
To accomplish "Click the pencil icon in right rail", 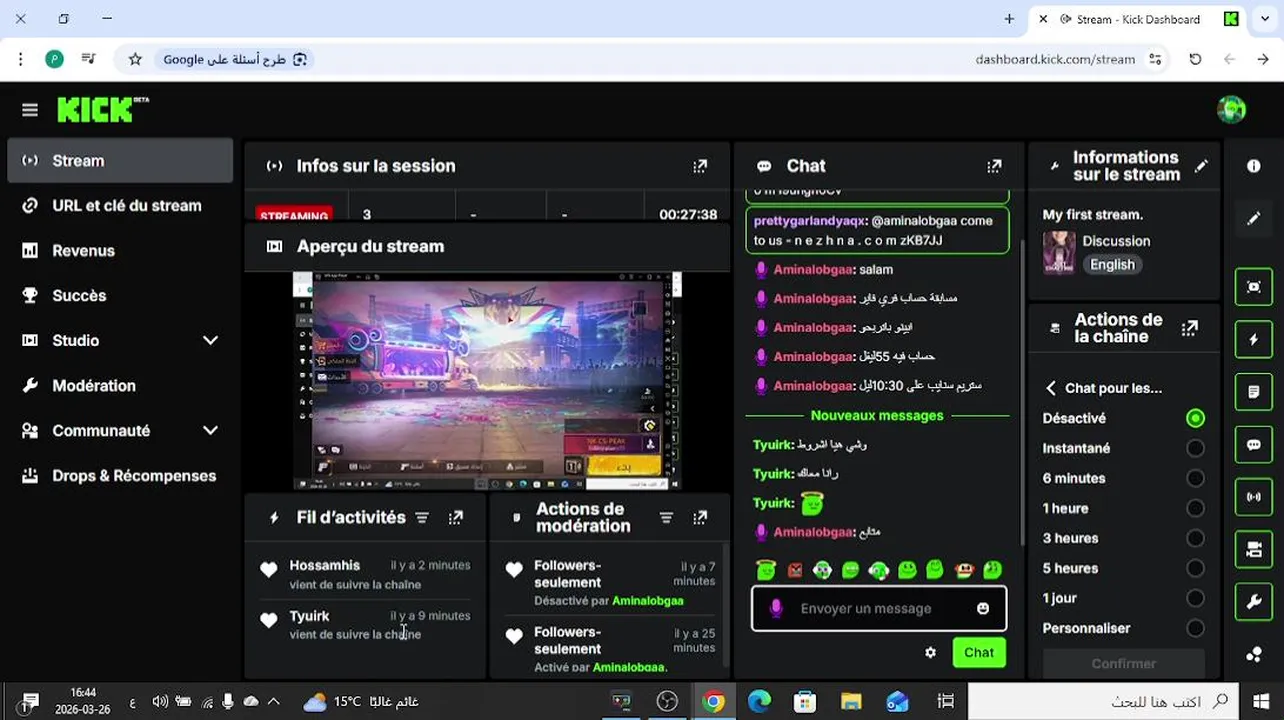I will point(1254,218).
